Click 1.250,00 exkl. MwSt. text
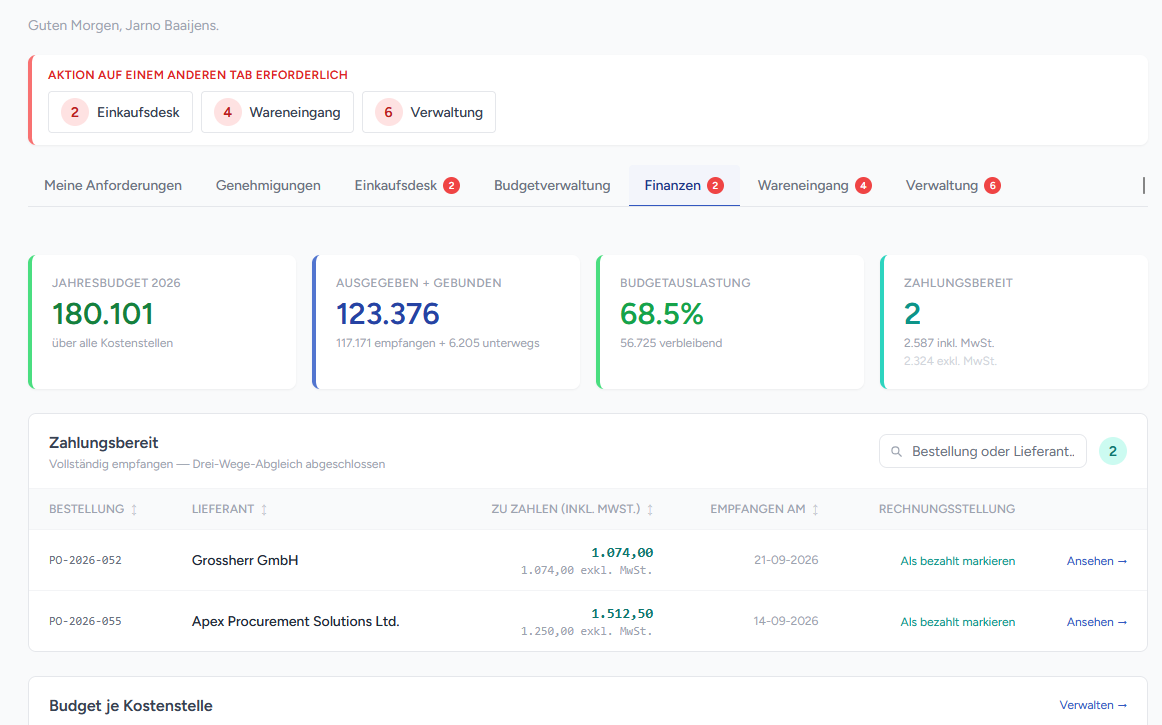 click(x=586, y=632)
